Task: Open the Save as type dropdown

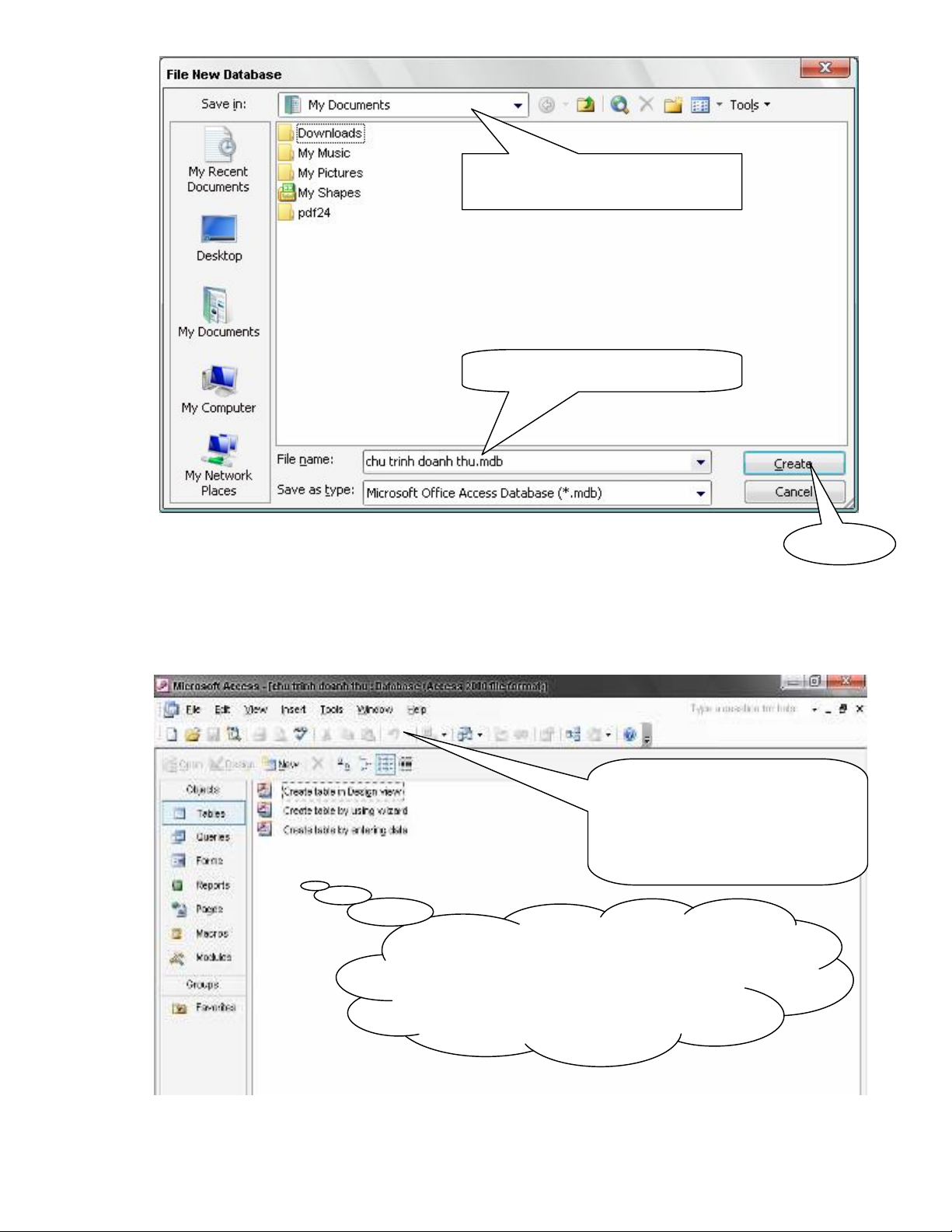Action: [x=700, y=494]
